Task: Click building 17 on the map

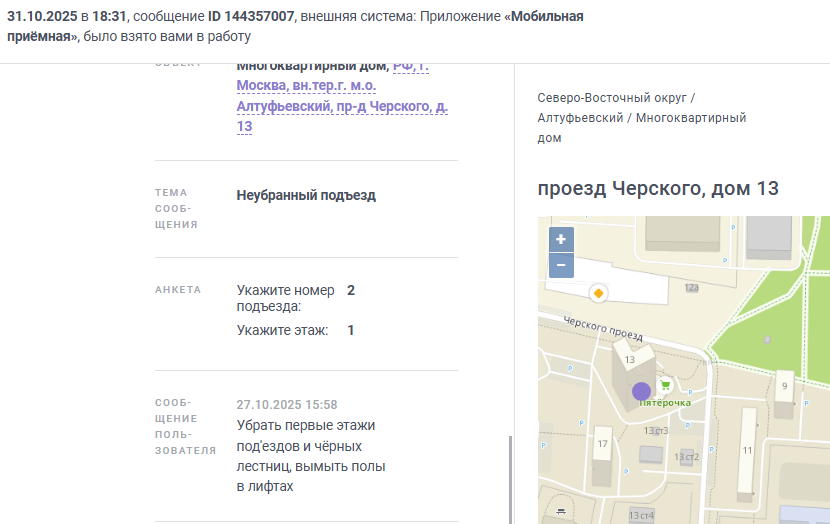Action: (x=602, y=456)
